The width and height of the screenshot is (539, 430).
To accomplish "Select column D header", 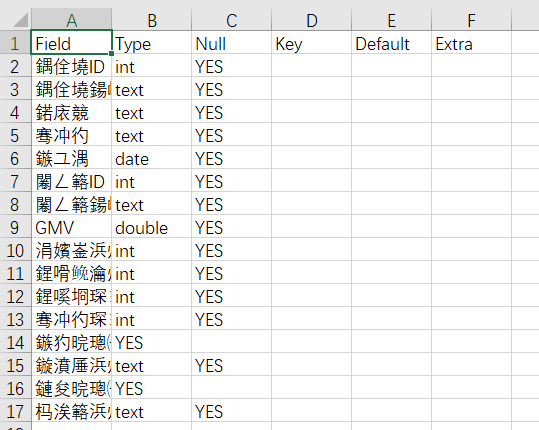I will click(311, 20).
